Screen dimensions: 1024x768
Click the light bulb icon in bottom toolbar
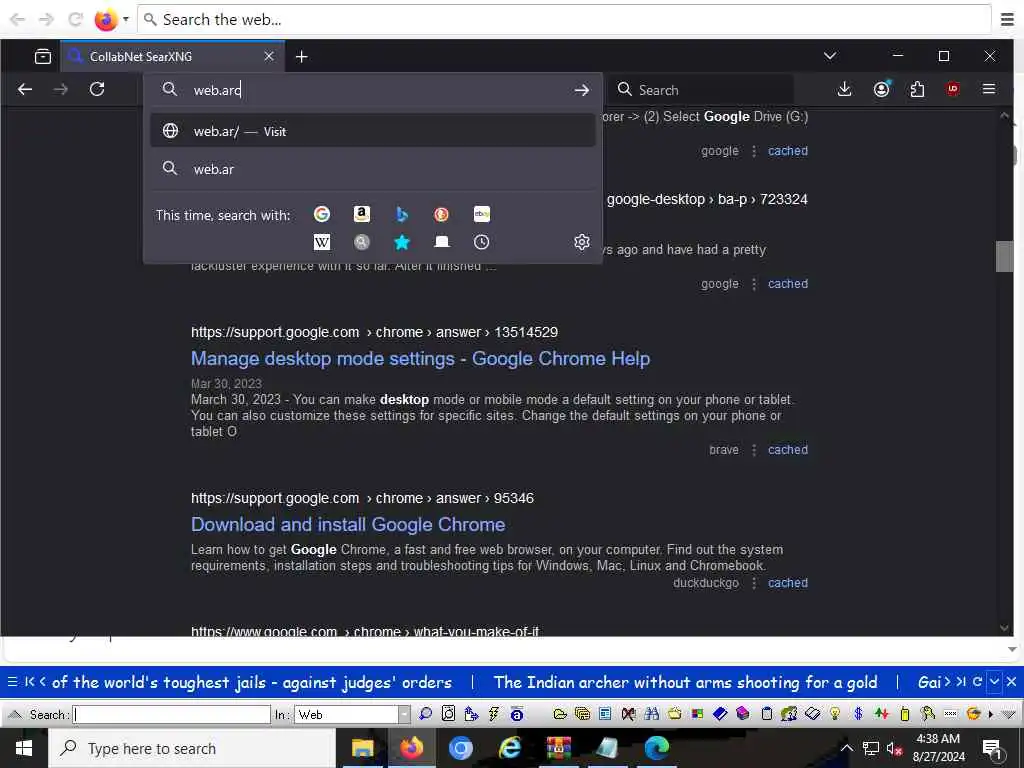835,714
